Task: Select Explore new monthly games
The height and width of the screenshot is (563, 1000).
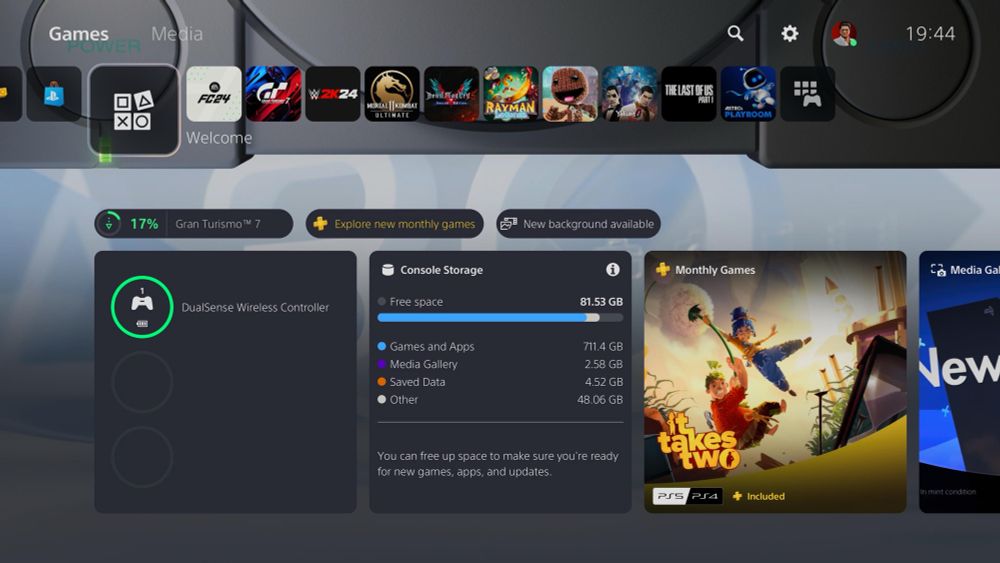Action: (x=394, y=224)
